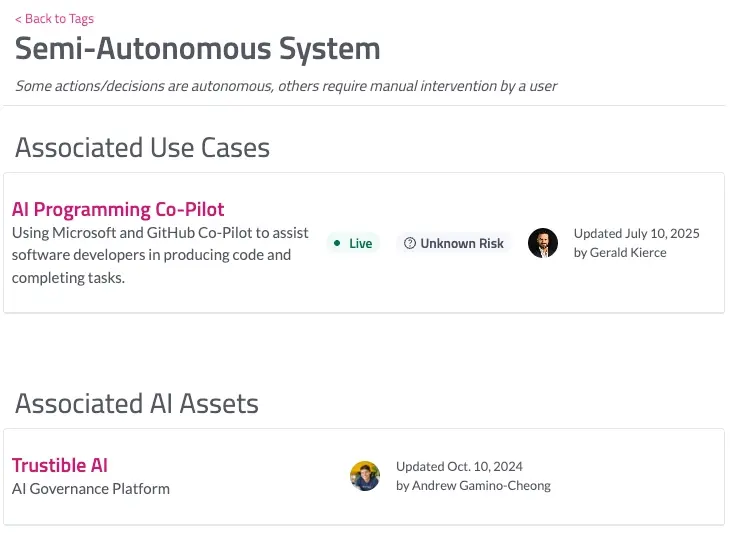Click 'Updated July 10, 2025' text
This screenshot has height=534, width=730.
click(x=636, y=233)
